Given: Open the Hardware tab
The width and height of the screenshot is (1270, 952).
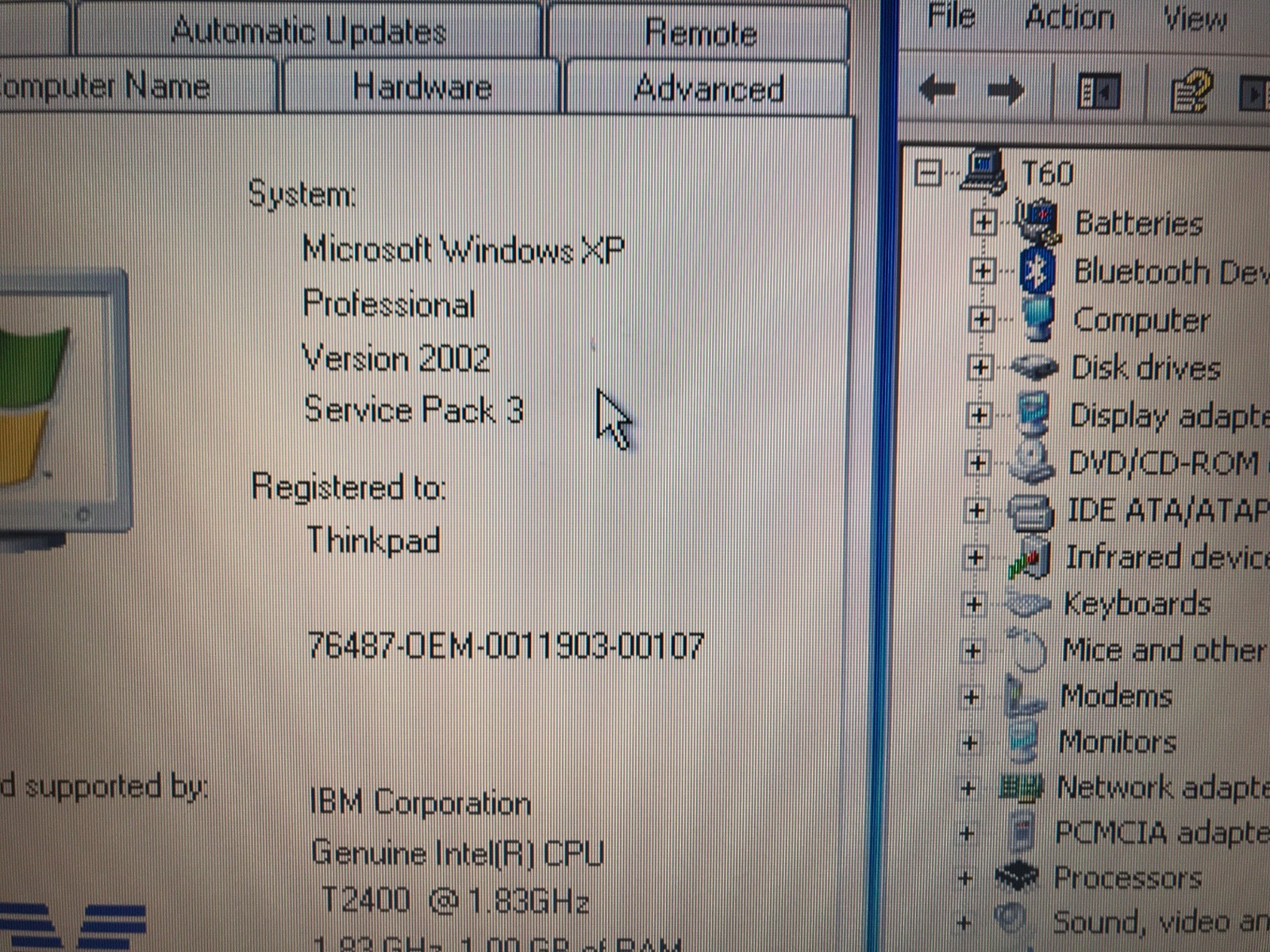Looking at the screenshot, I should [x=421, y=86].
